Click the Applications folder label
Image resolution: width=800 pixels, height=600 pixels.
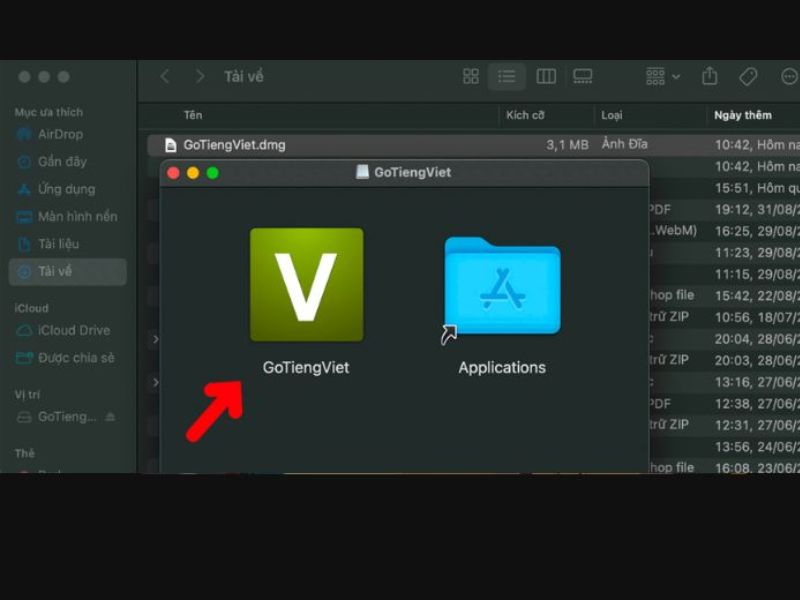502,368
